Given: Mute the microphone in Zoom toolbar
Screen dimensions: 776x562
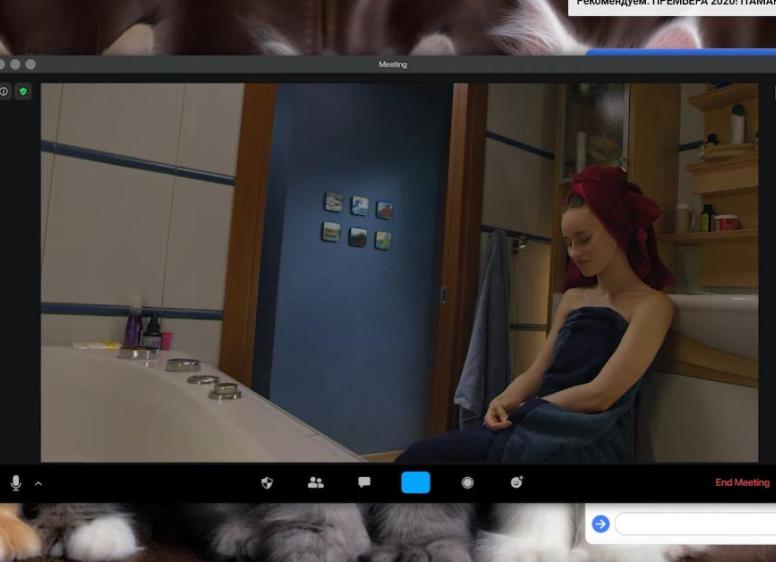Looking at the screenshot, I should pyautogui.click(x=16, y=483).
